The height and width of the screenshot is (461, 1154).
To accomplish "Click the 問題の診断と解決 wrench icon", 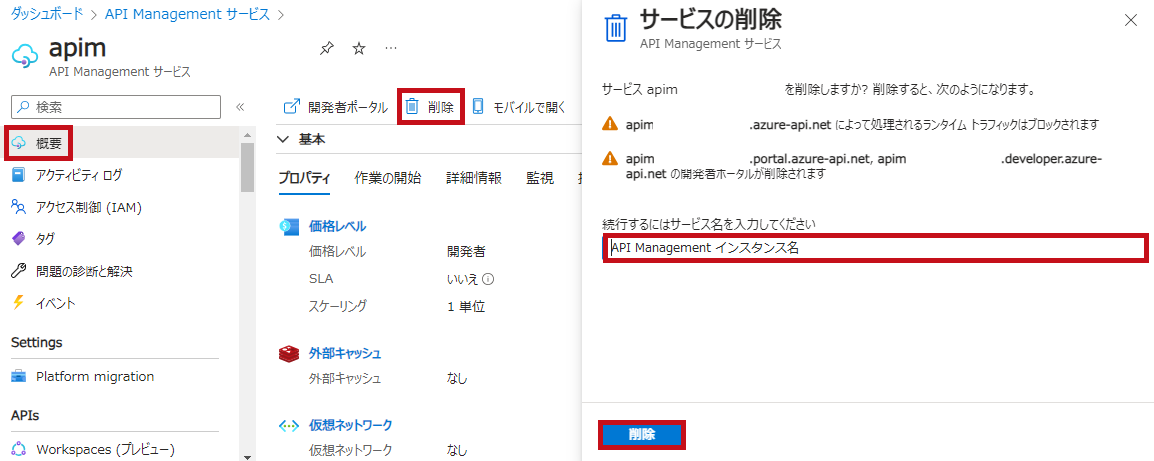I will [19, 271].
